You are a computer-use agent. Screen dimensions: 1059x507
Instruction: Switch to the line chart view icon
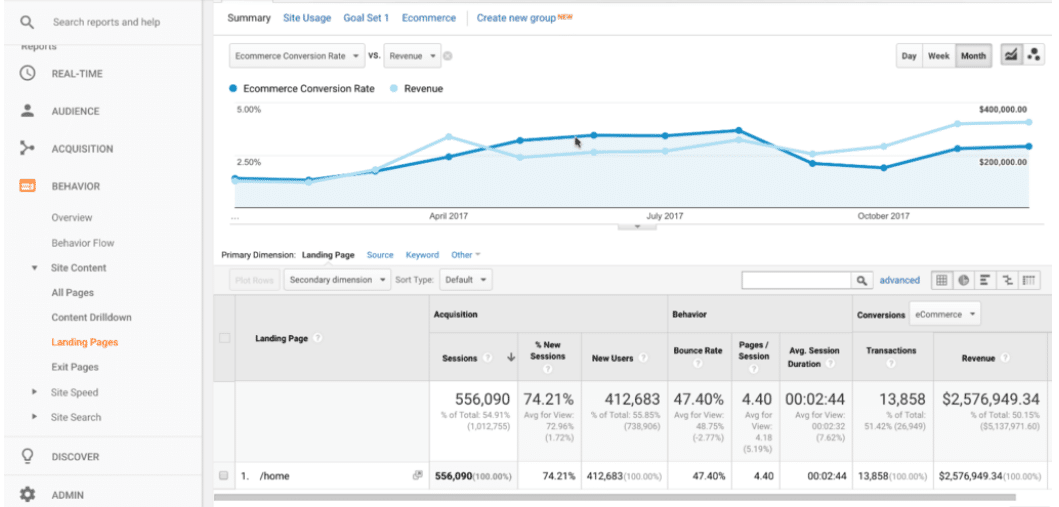1011,56
